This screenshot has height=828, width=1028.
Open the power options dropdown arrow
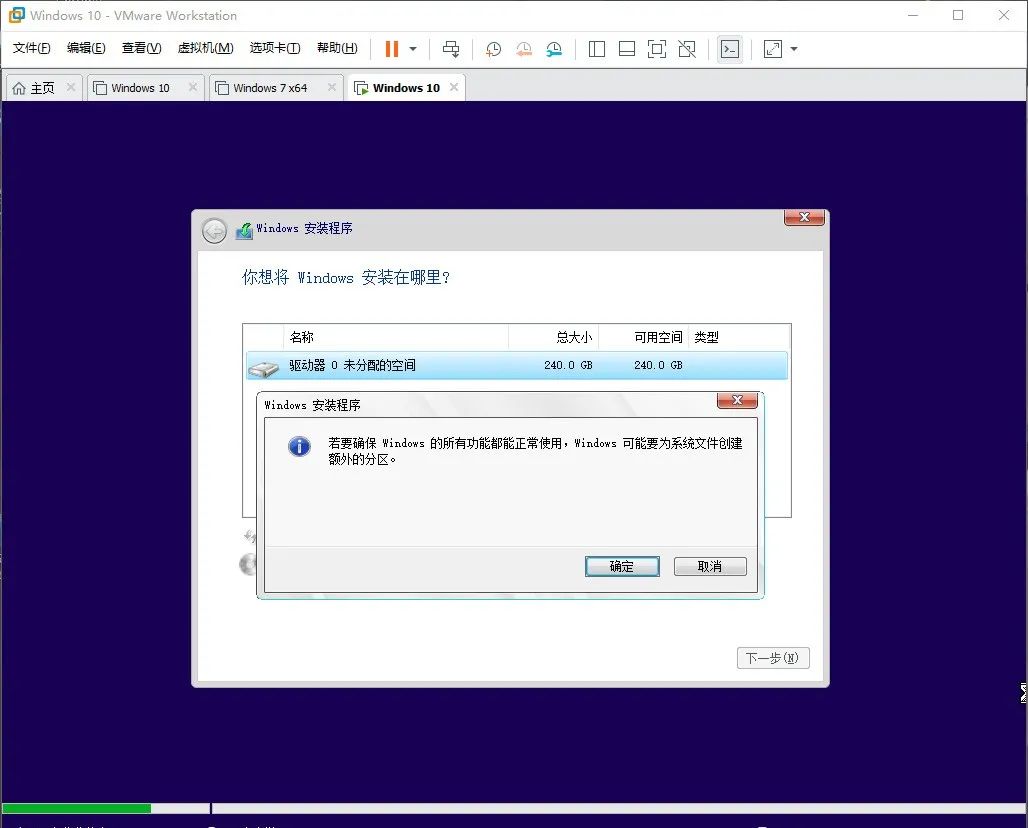[x=412, y=48]
